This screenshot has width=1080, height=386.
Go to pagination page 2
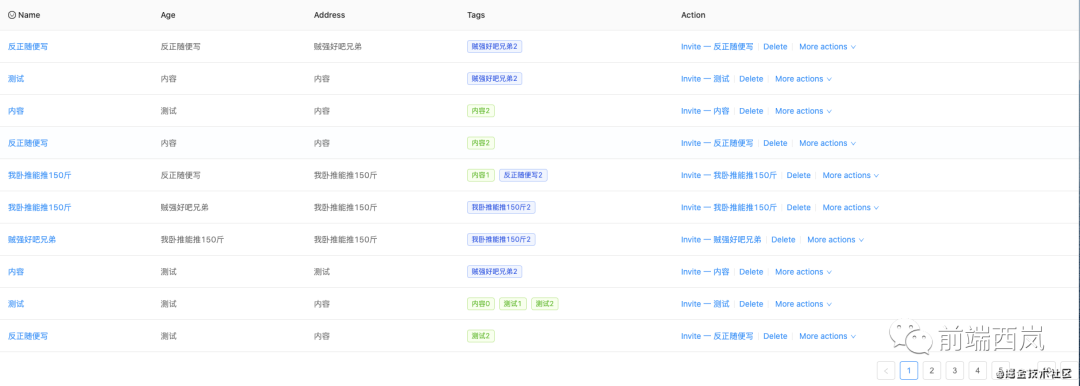931,371
